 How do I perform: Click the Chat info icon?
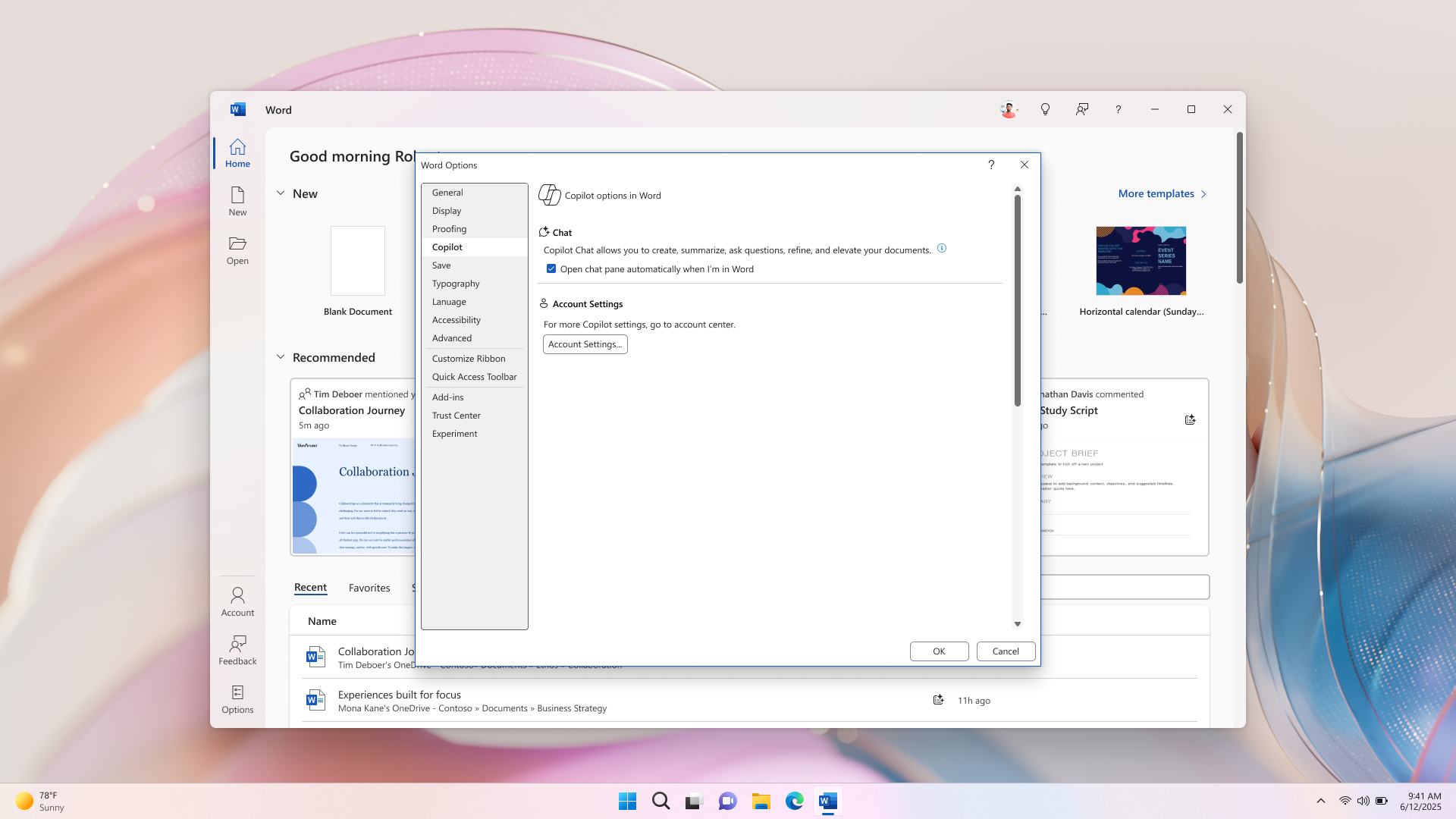pyautogui.click(x=942, y=248)
